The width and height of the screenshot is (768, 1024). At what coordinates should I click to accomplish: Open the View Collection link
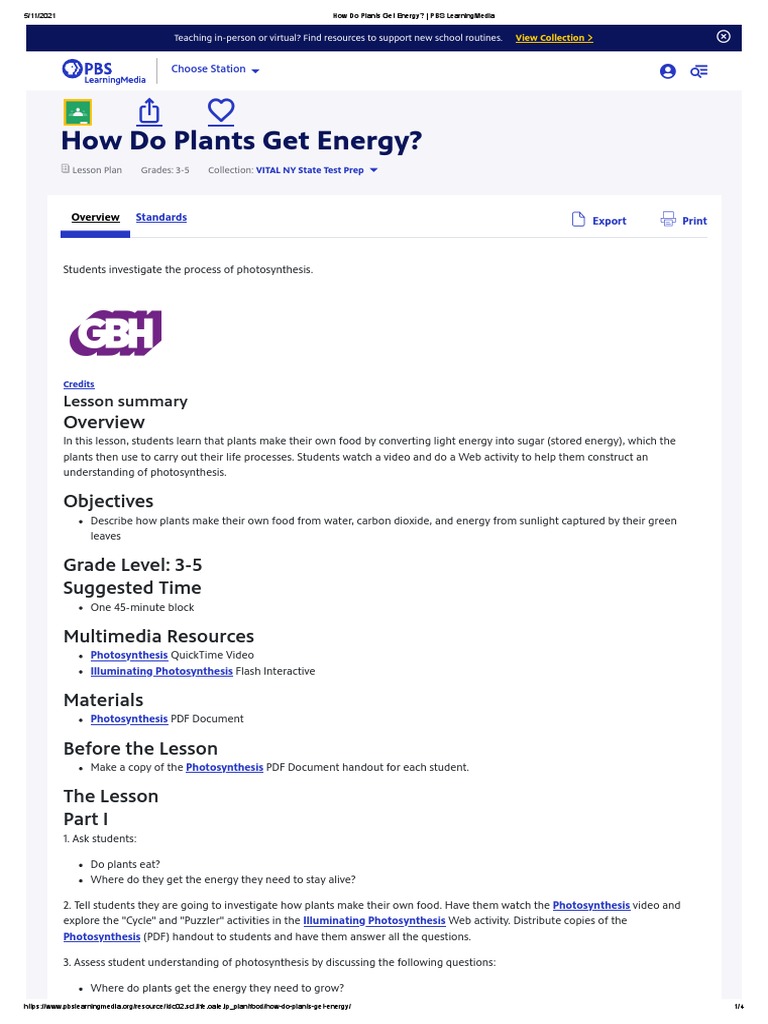554,38
